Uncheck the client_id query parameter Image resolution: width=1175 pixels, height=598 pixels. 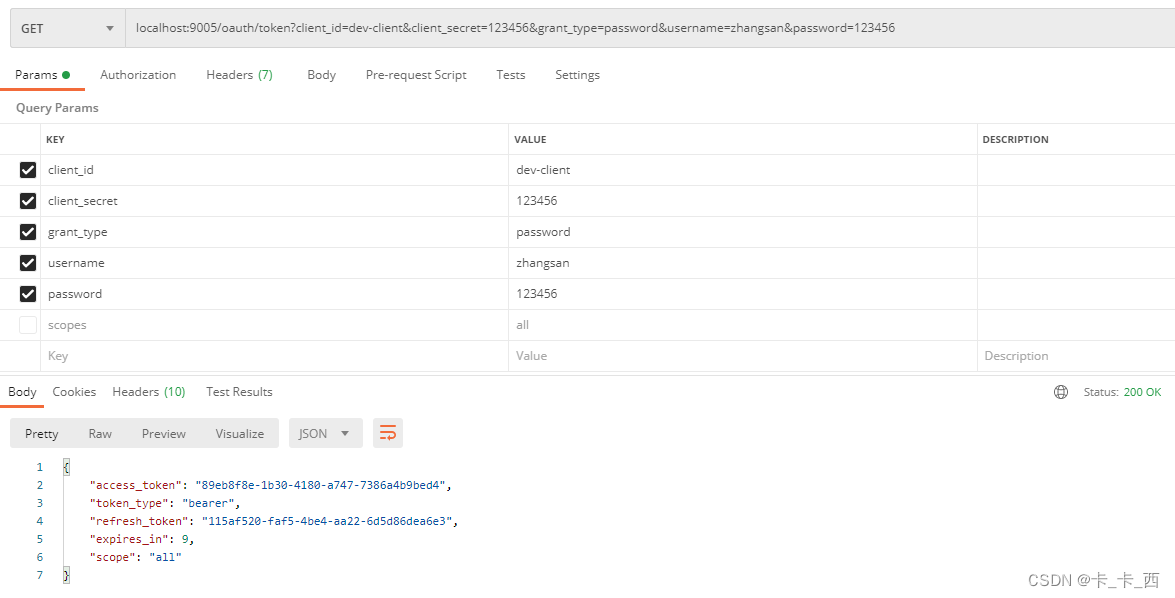click(x=27, y=169)
